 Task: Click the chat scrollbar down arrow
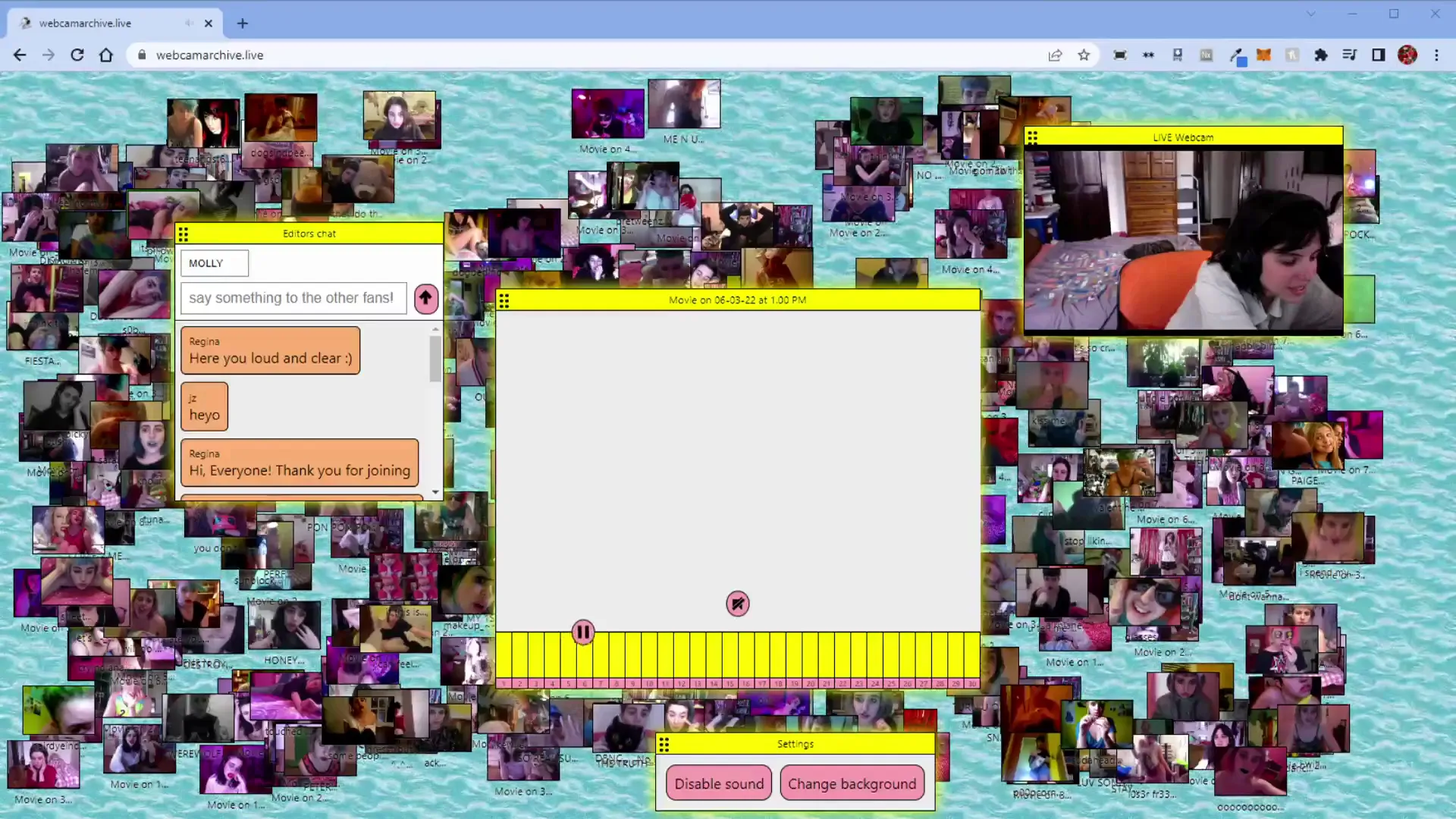point(435,492)
